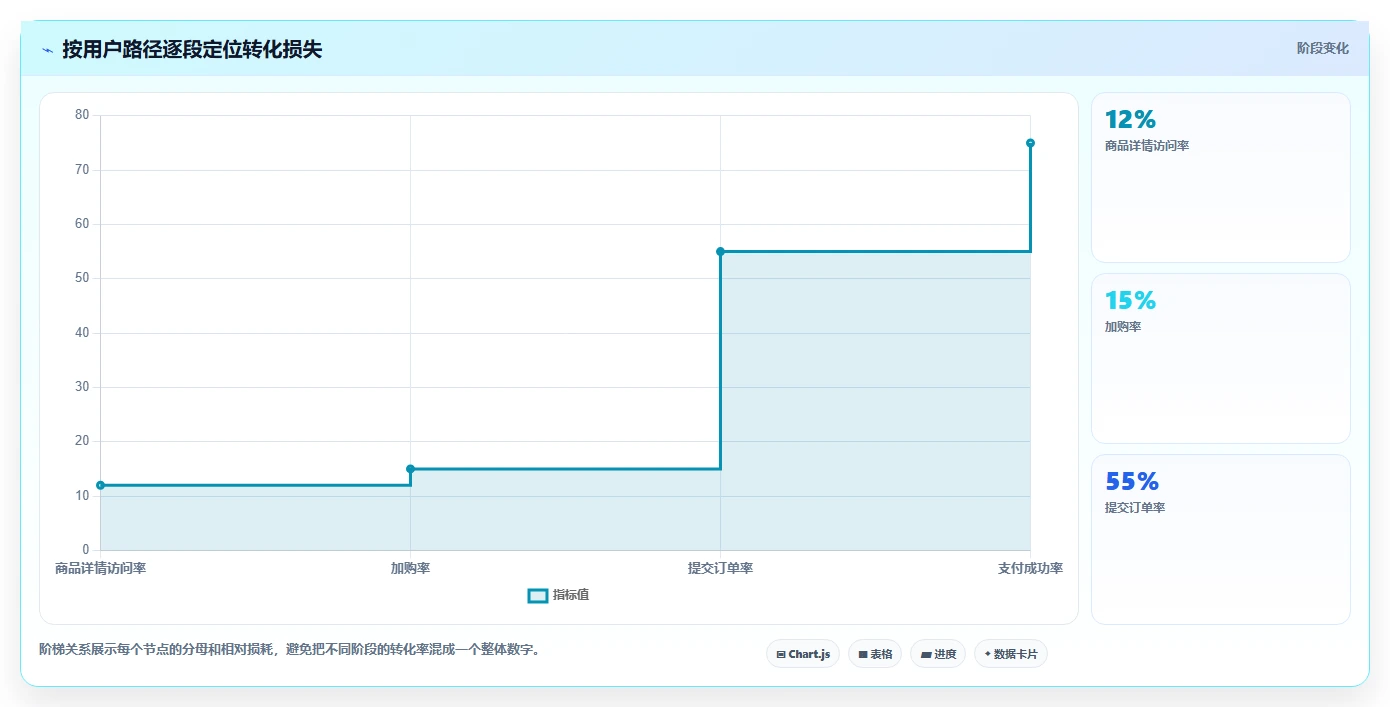Image resolution: width=1390 pixels, height=707 pixels.
Task: Toggle the 指标值 legend color box
Action: [538, 596]
